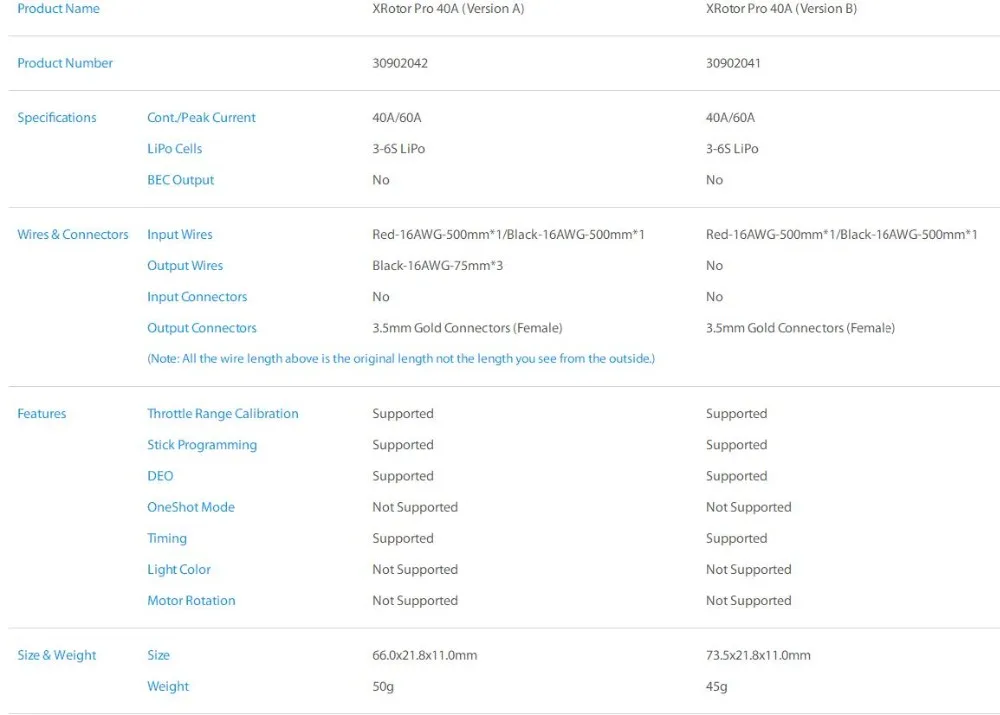
Task: Click the Motor Rotation label
Action: tap(191, 601)
